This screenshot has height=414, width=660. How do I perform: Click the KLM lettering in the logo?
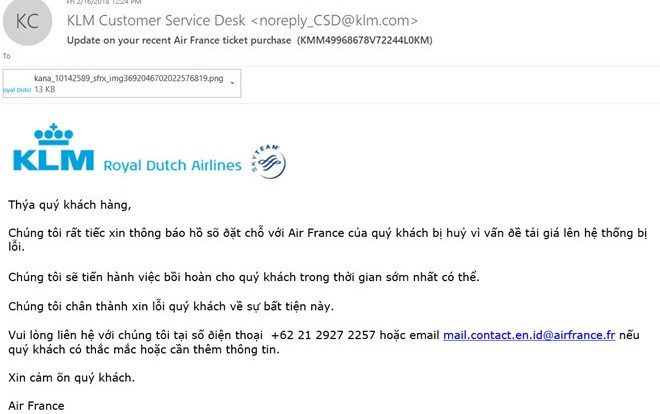(x=53, y=160)
